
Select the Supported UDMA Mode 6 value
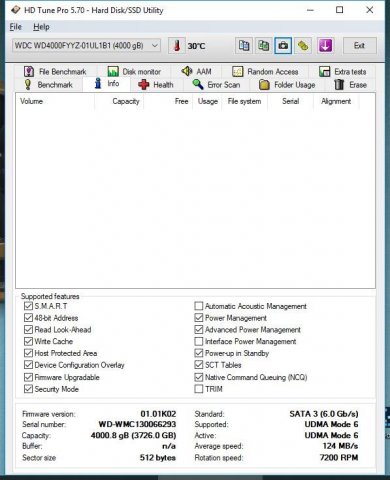pos(331,424)
